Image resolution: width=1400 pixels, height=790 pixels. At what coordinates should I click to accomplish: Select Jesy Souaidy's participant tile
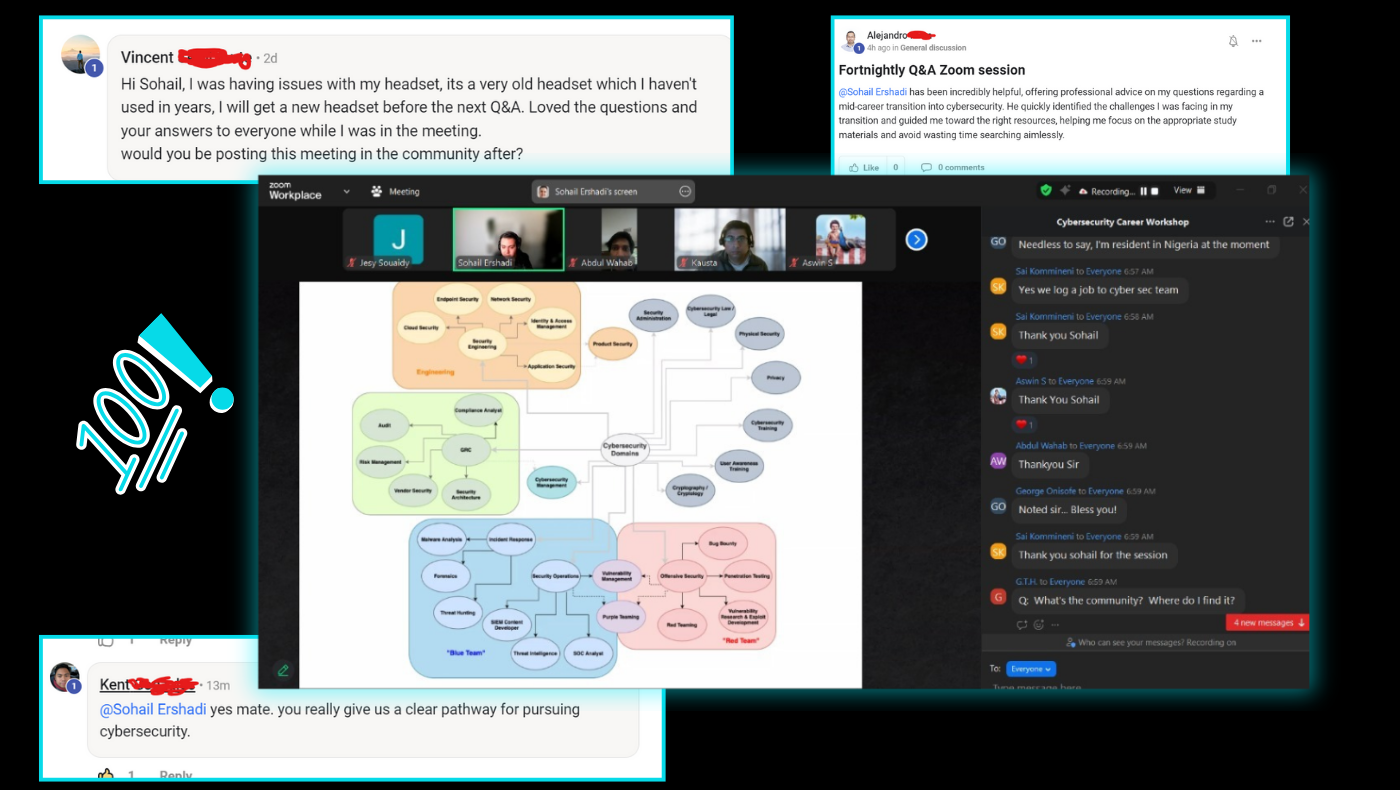click(398, 241)
